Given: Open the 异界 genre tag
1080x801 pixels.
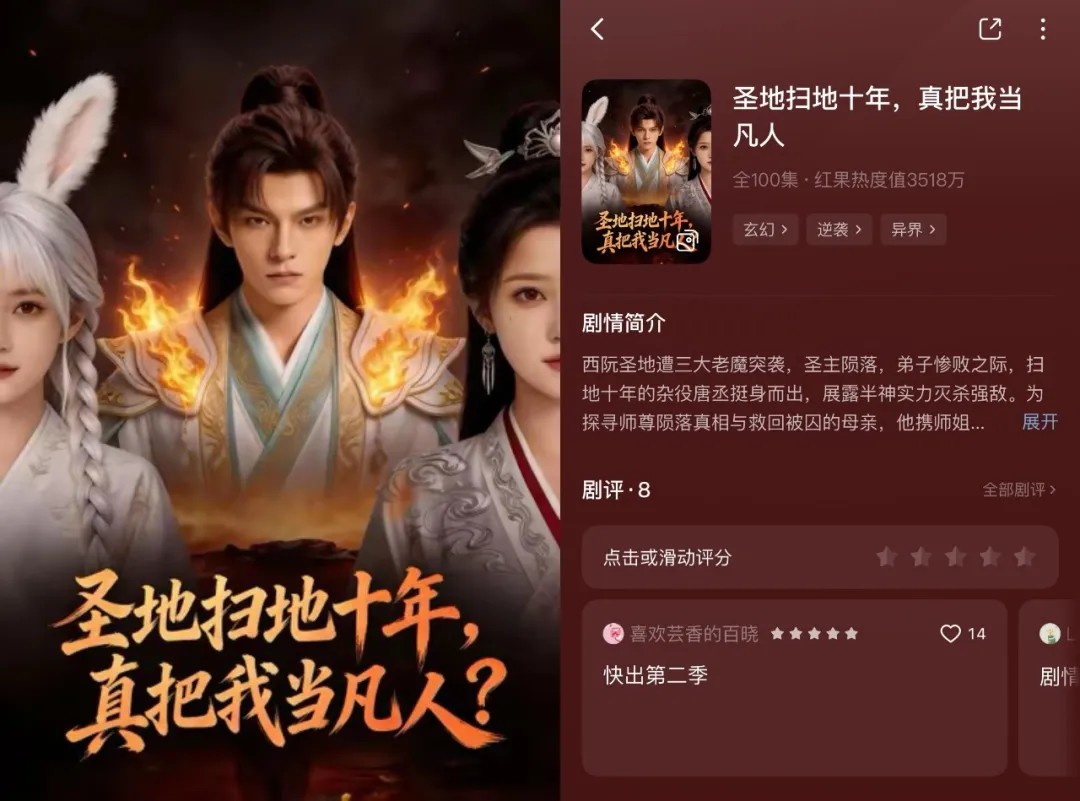Looking at the screenshot, I should tap(913, 229).
